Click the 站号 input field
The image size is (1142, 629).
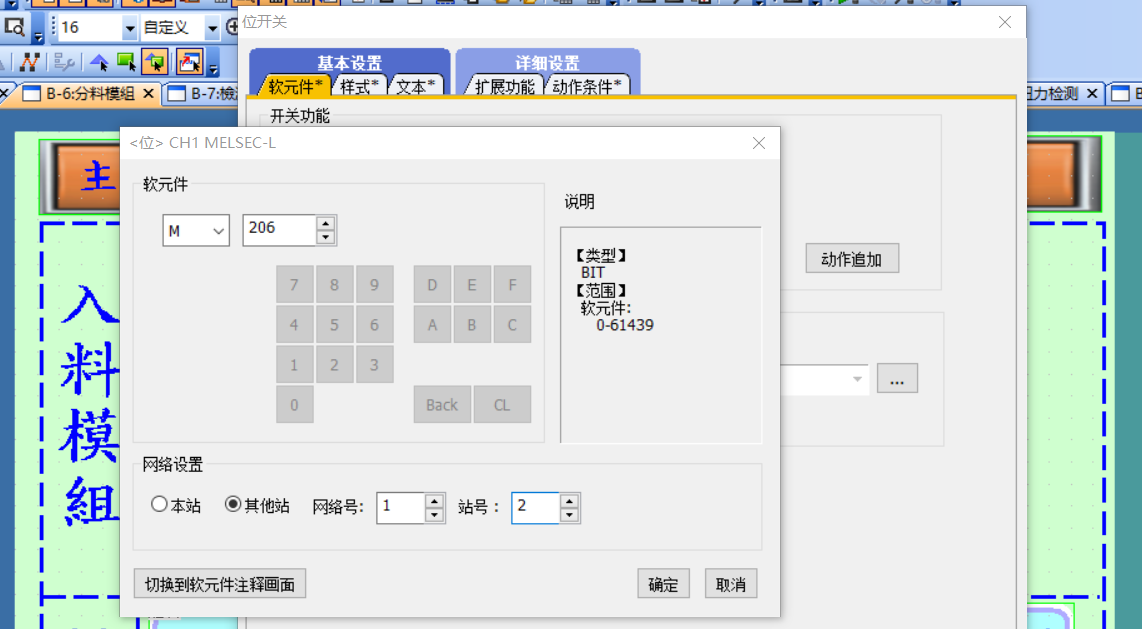pyautogui.click(x=535, y=507)
